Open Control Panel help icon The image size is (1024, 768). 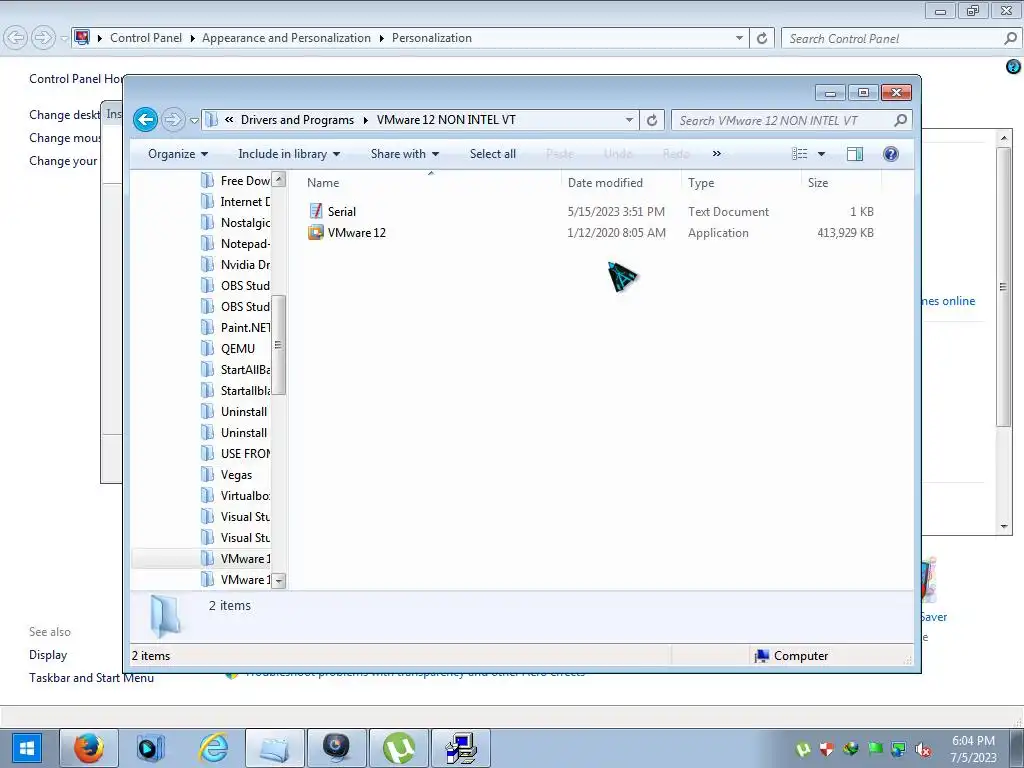click(1013, 66)
